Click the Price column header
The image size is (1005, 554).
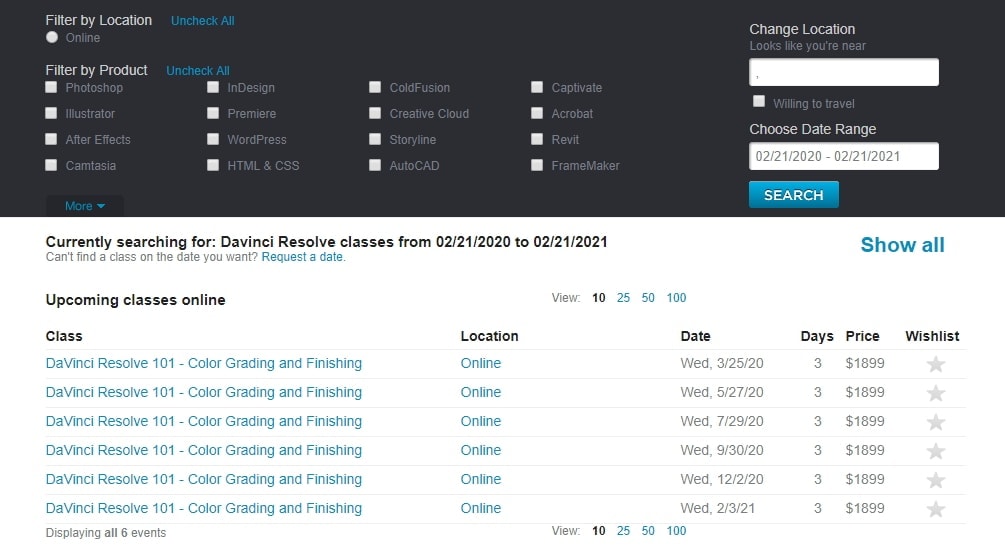[862, 336]
